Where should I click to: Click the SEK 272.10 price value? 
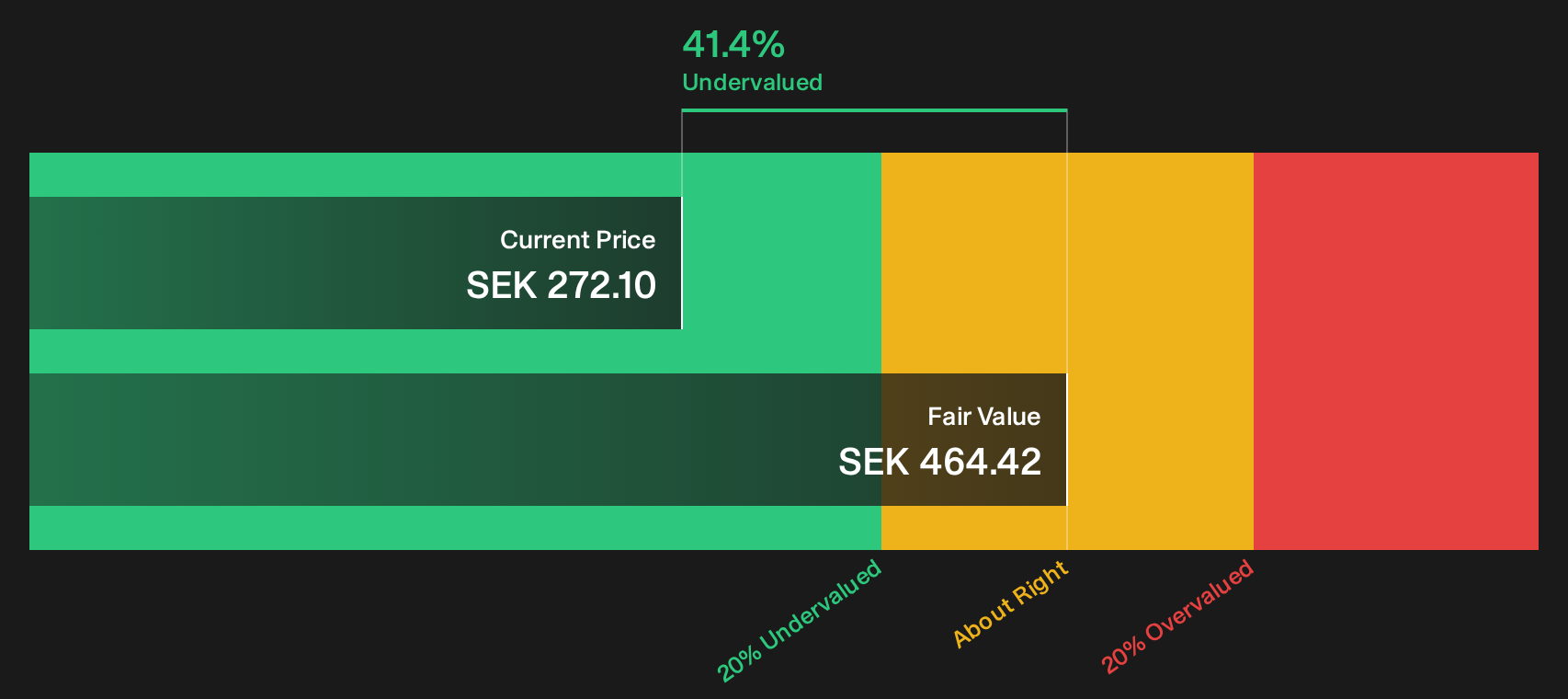click(x=561, y=285)
